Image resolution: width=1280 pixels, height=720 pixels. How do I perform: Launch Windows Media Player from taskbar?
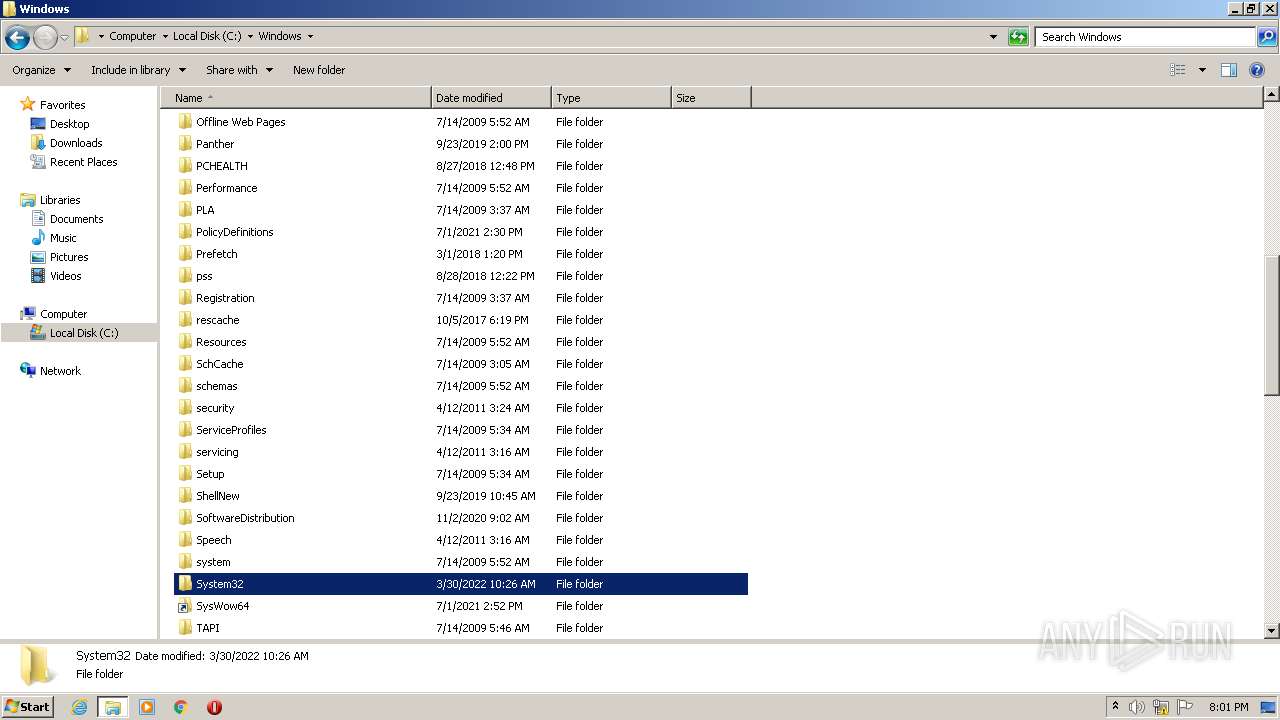point(147,707)
